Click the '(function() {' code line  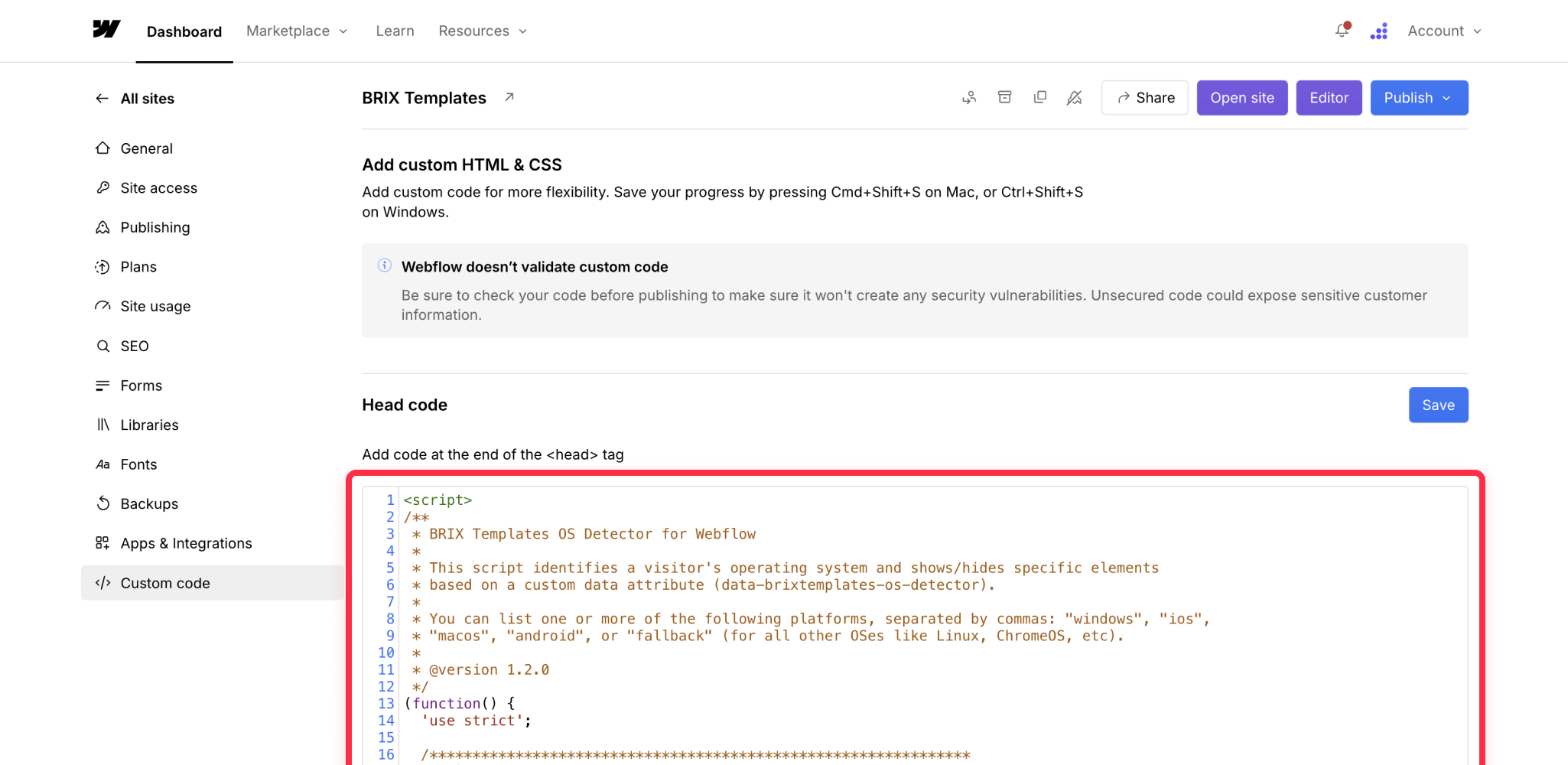(460, 703)
